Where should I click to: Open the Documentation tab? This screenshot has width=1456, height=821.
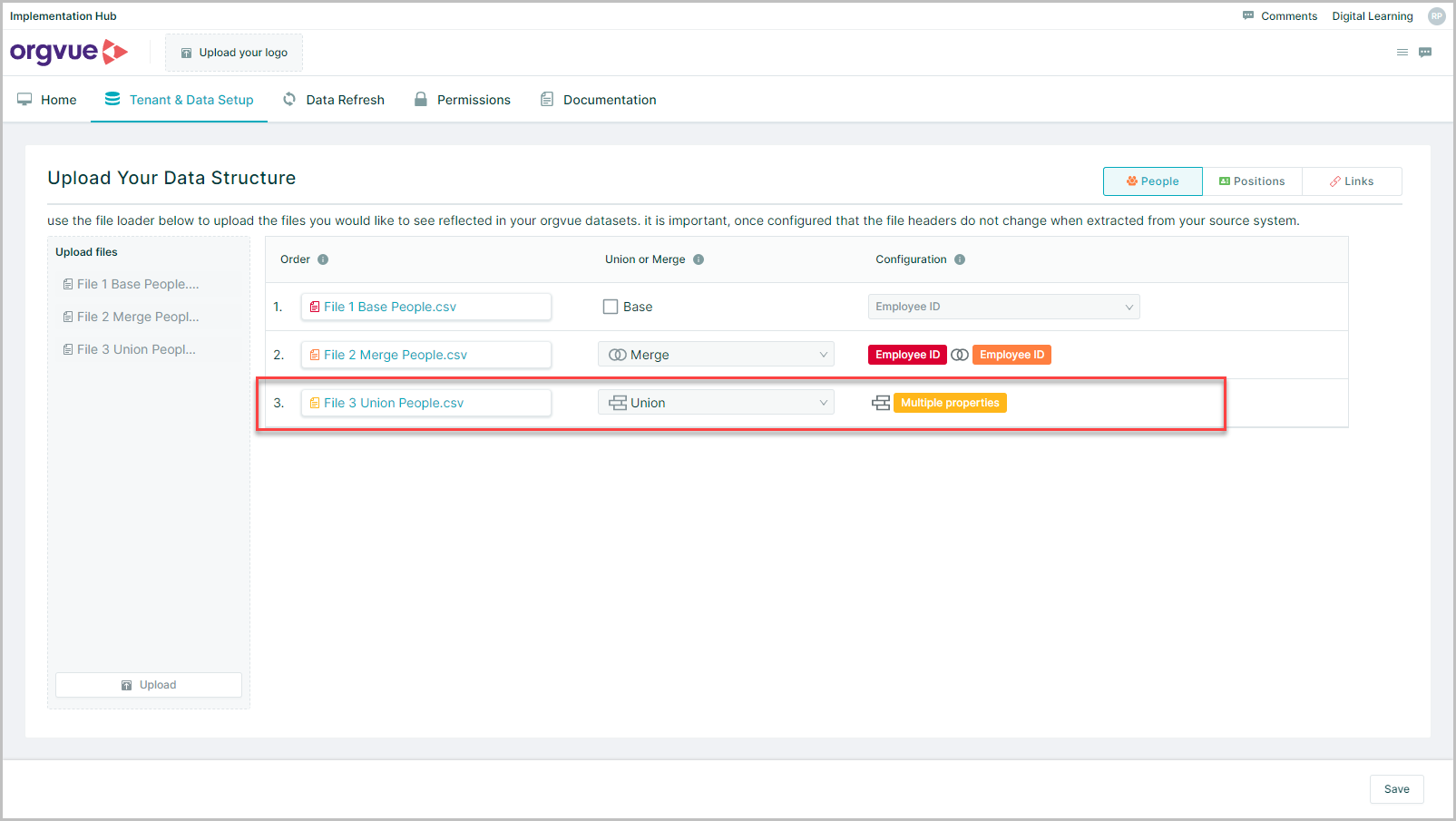pos(599,100)
